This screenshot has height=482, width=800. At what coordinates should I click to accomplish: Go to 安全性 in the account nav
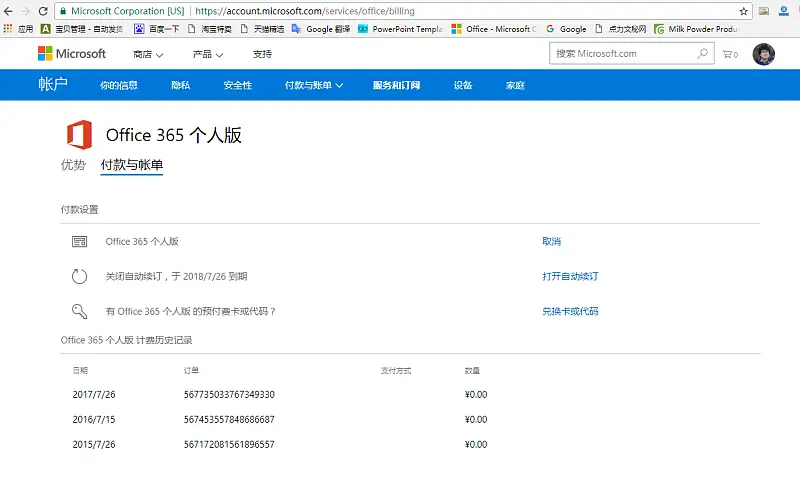coord(237,86)
